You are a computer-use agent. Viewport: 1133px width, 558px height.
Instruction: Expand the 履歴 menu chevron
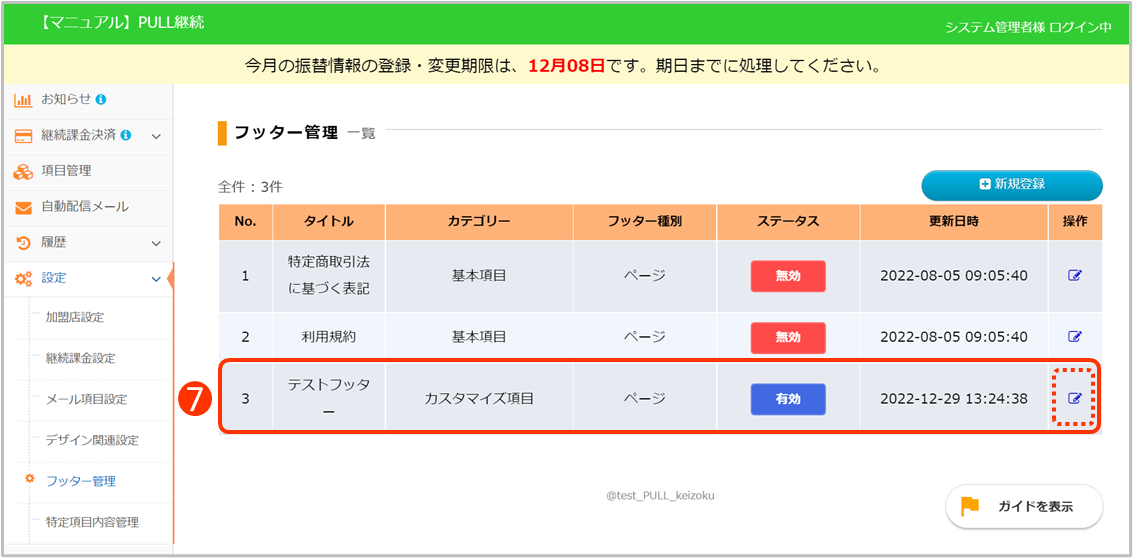click(x=156, y=243)
